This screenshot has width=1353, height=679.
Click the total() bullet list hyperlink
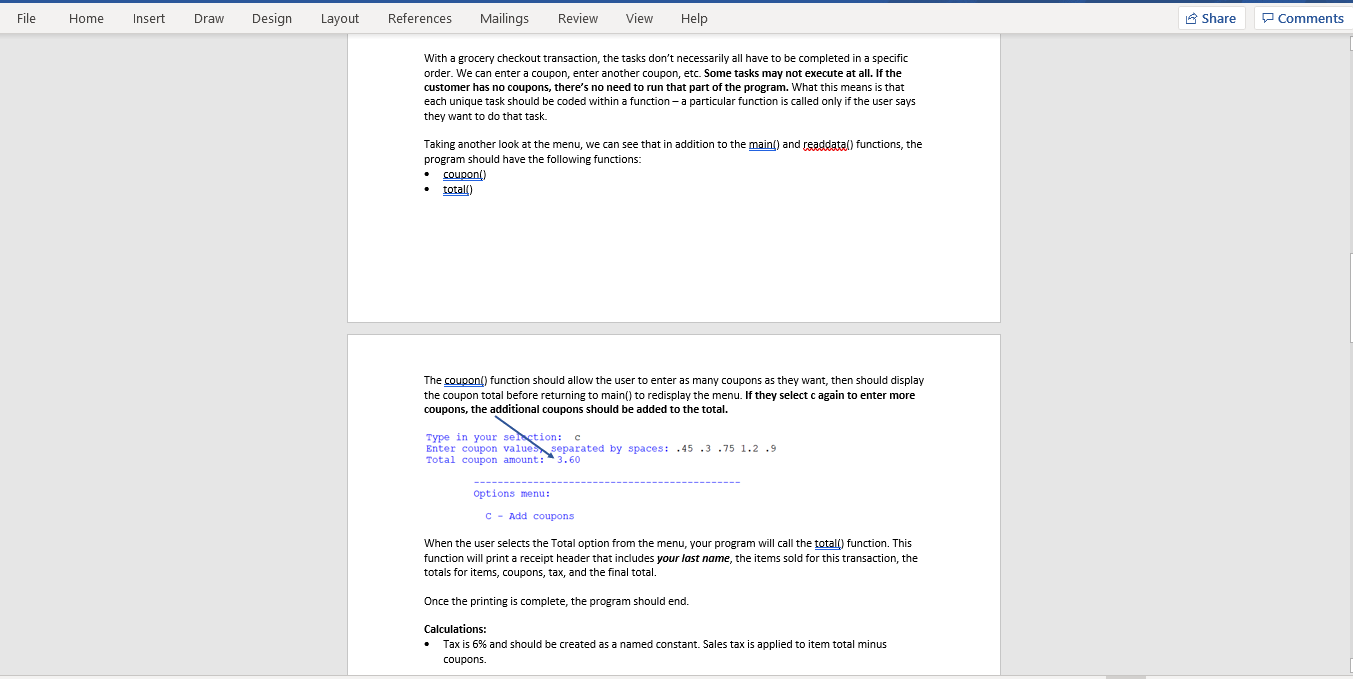click(x=455, y=189)
